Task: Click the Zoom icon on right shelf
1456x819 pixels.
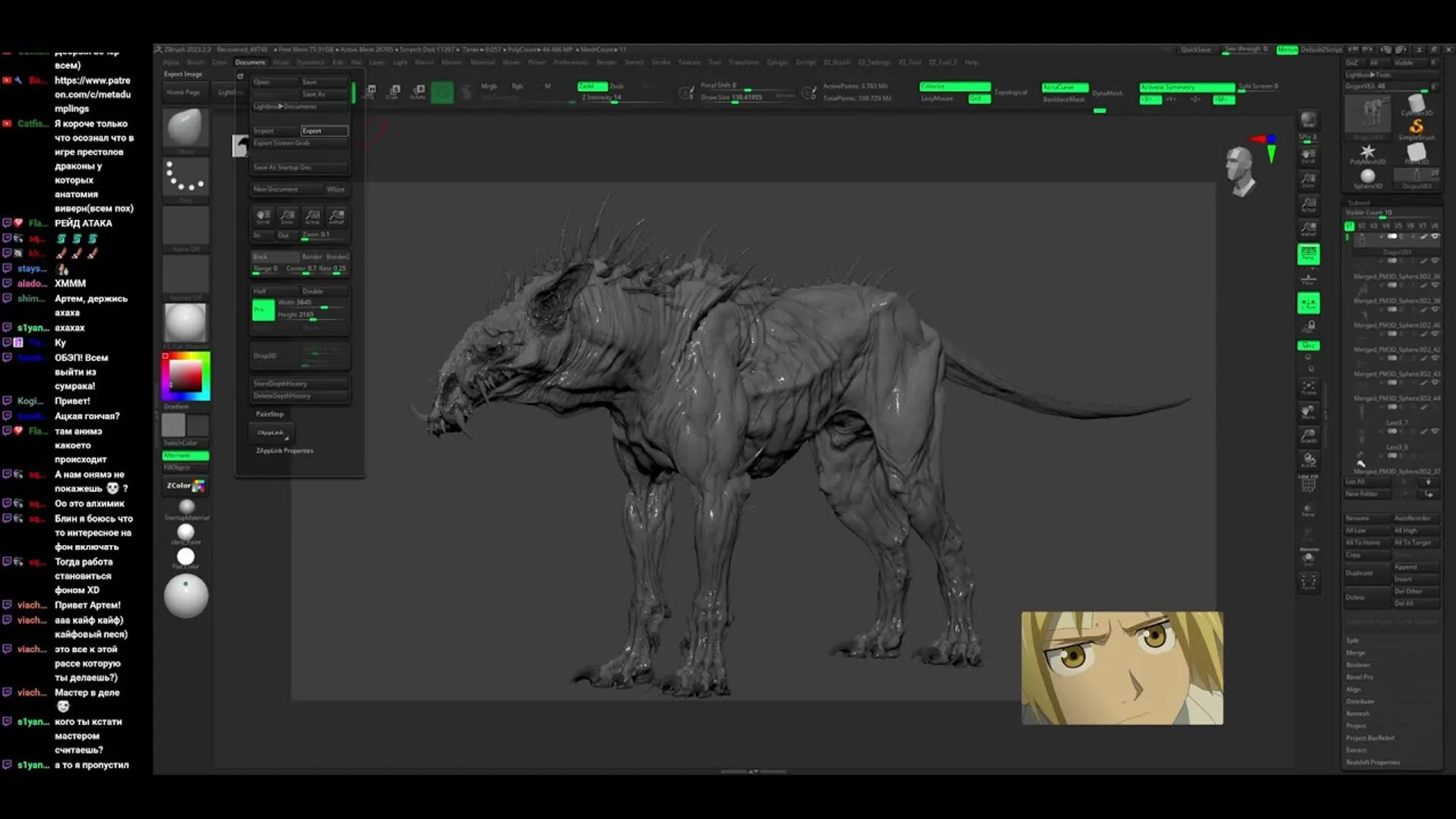Action: coord(1308,180)
